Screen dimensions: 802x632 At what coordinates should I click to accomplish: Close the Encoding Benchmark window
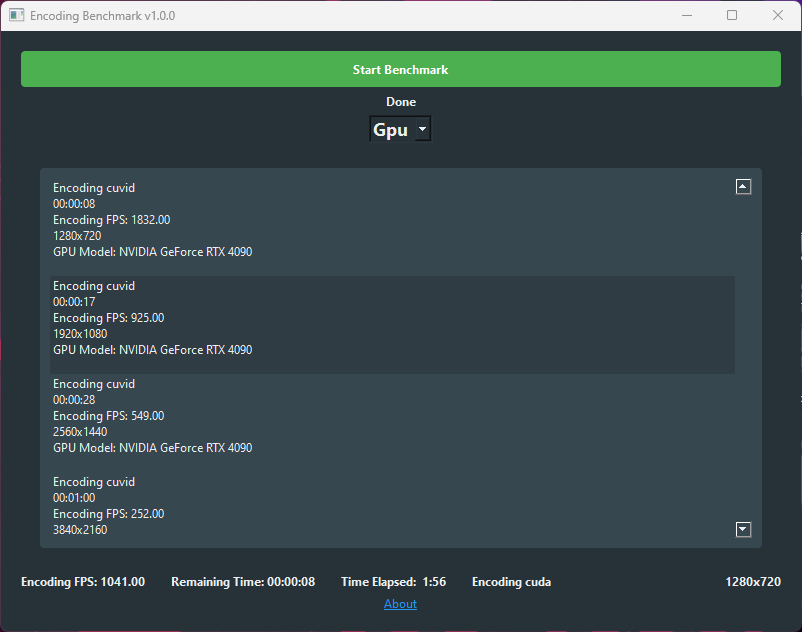[x=778, y=15]
